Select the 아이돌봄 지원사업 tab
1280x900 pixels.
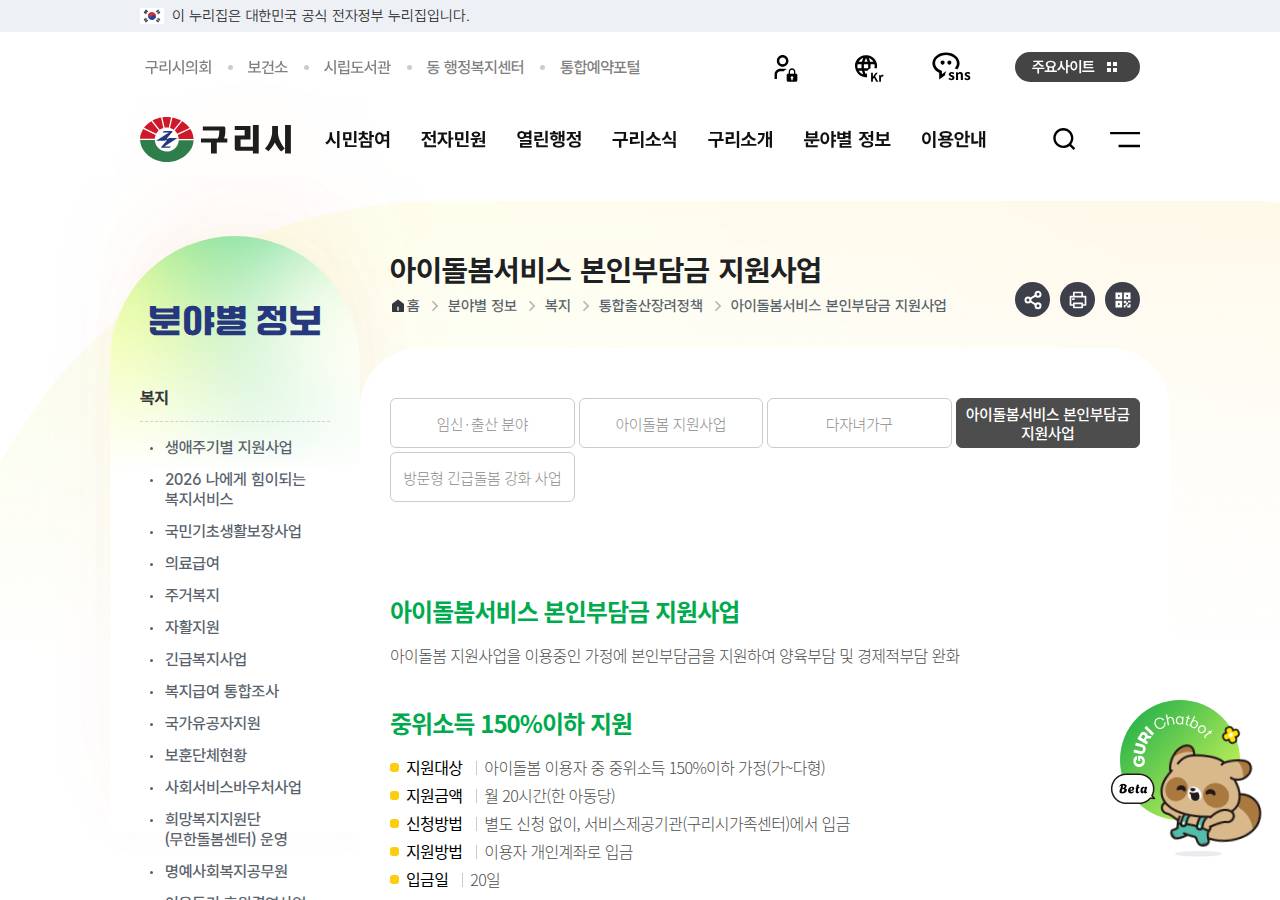671,423
